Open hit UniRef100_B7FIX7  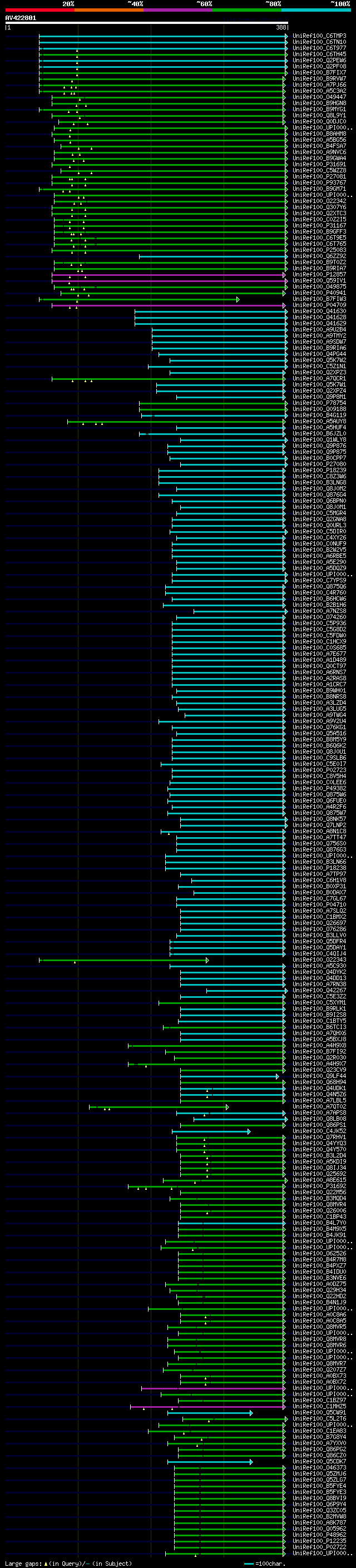point(319,72)
